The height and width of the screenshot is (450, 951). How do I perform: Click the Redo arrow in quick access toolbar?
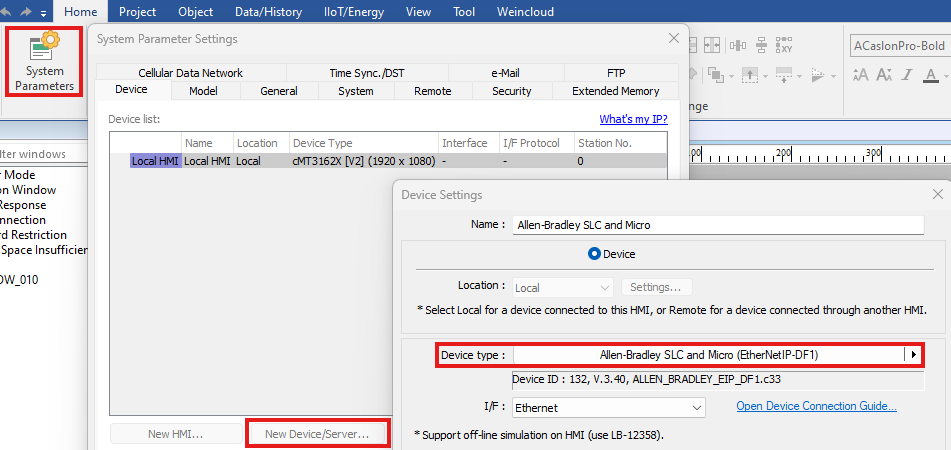[25, 12]
